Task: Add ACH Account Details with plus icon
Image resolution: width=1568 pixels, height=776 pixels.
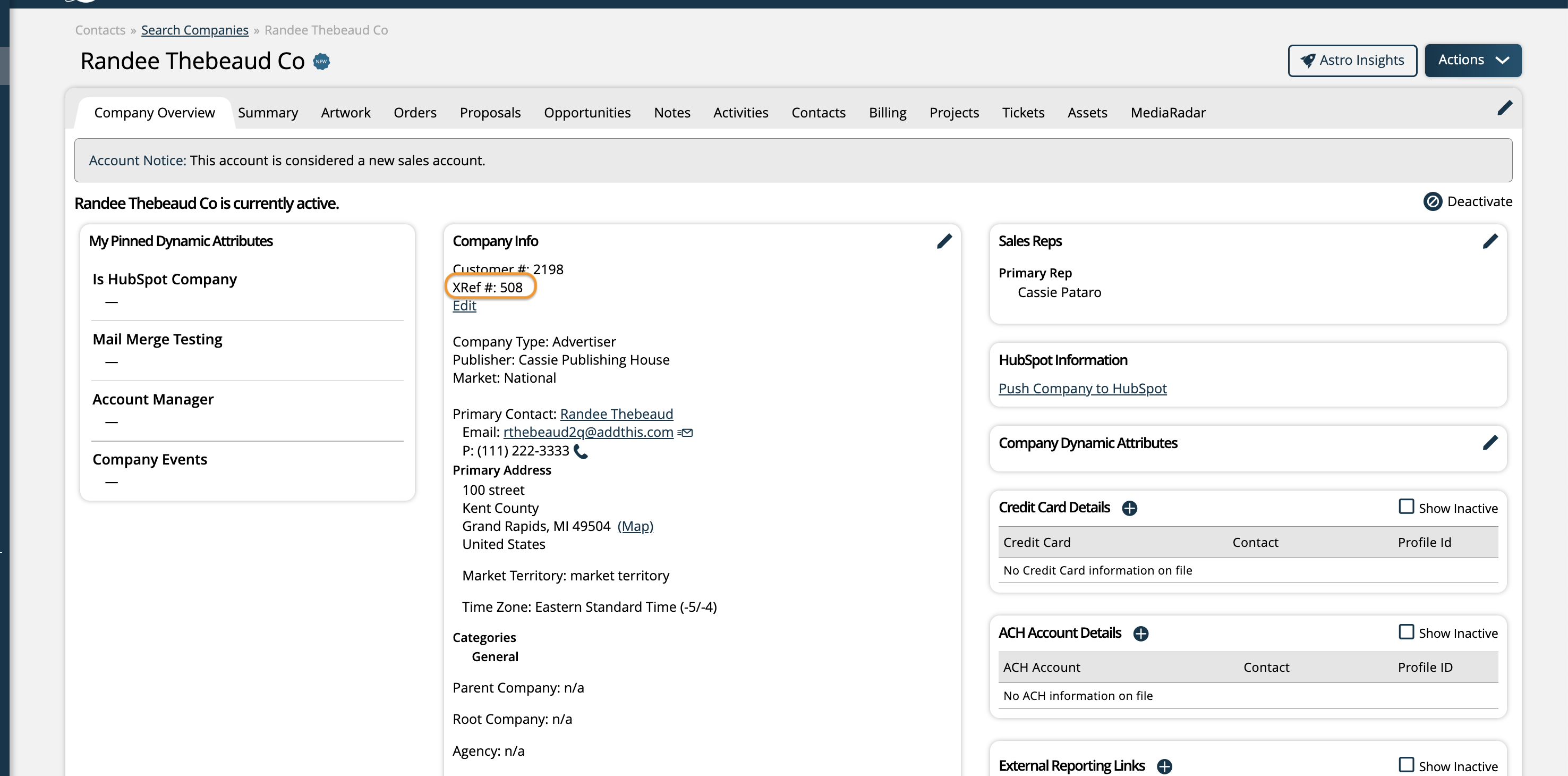Action: click(x=1141, y=634)
